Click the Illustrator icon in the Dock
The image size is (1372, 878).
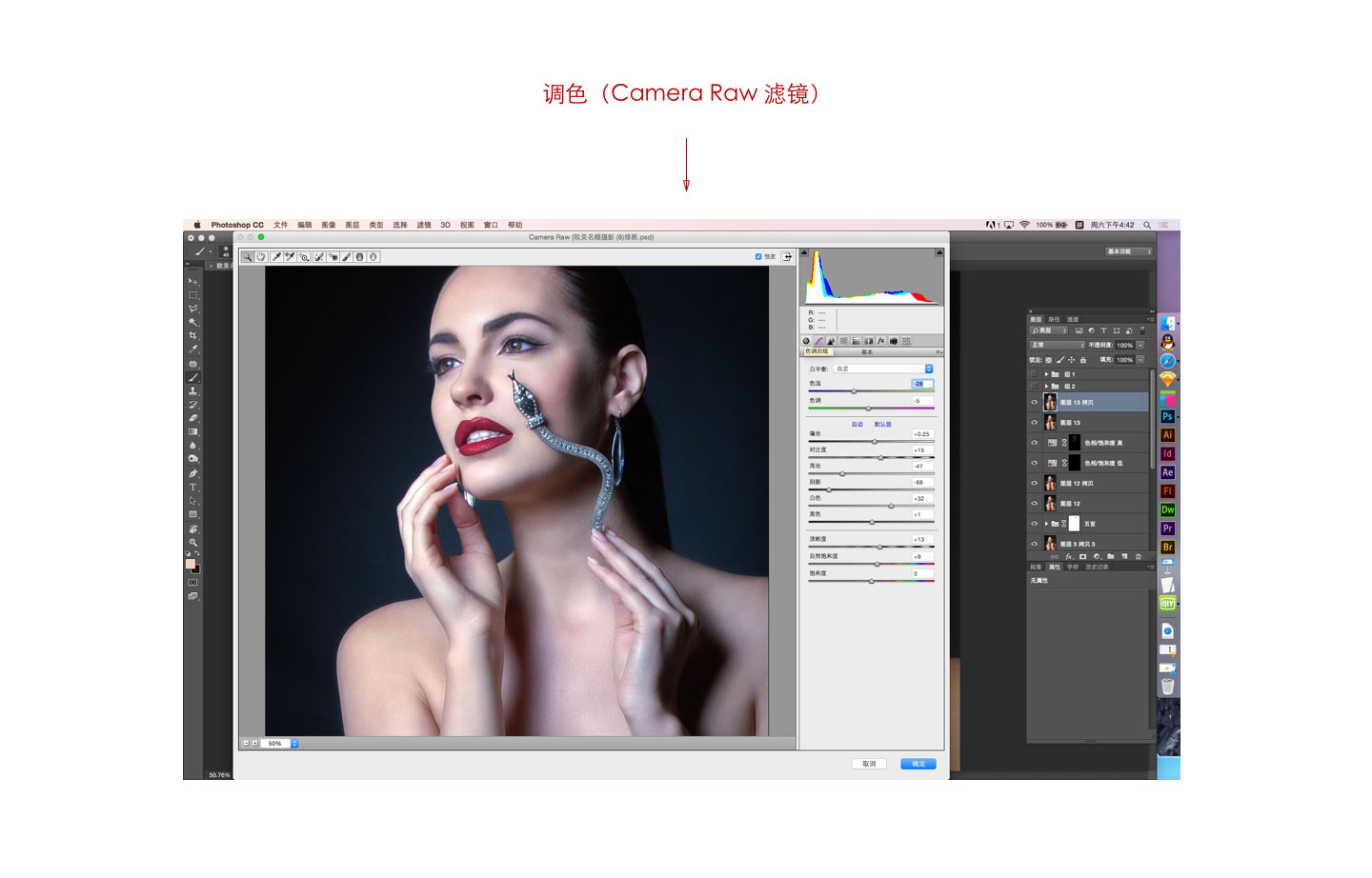click(x=1167, y=435)
